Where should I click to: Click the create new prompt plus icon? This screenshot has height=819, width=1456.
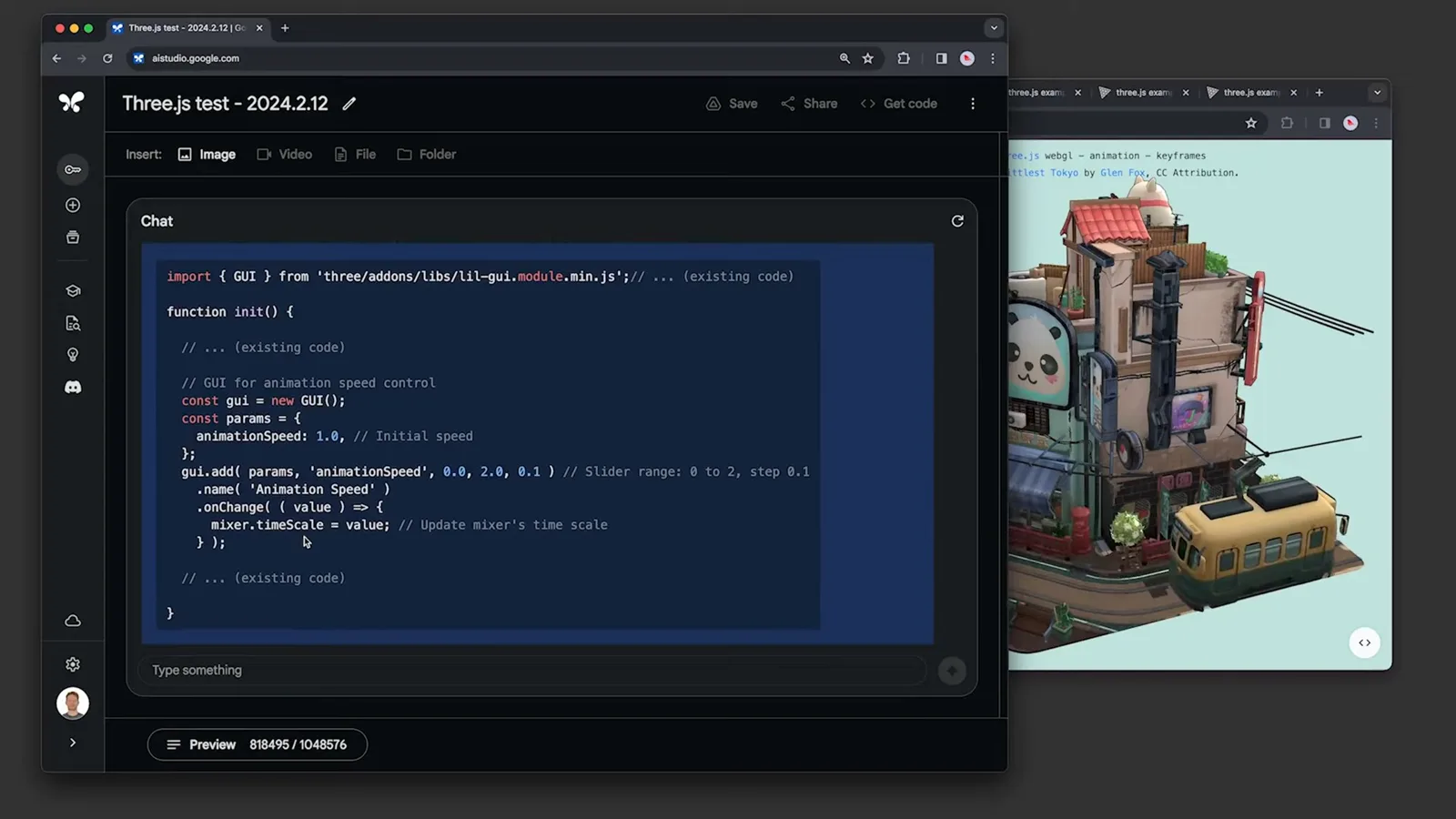(x=73, y=206)
